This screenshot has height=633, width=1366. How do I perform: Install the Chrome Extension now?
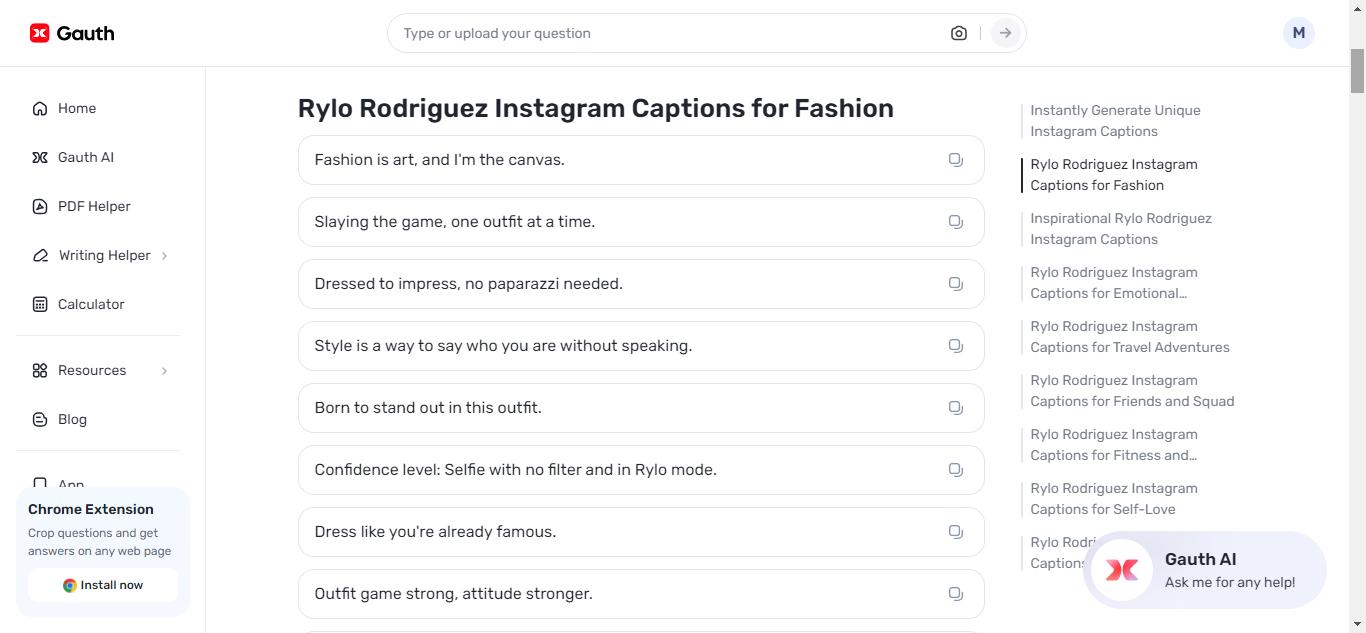coord(103,585)
